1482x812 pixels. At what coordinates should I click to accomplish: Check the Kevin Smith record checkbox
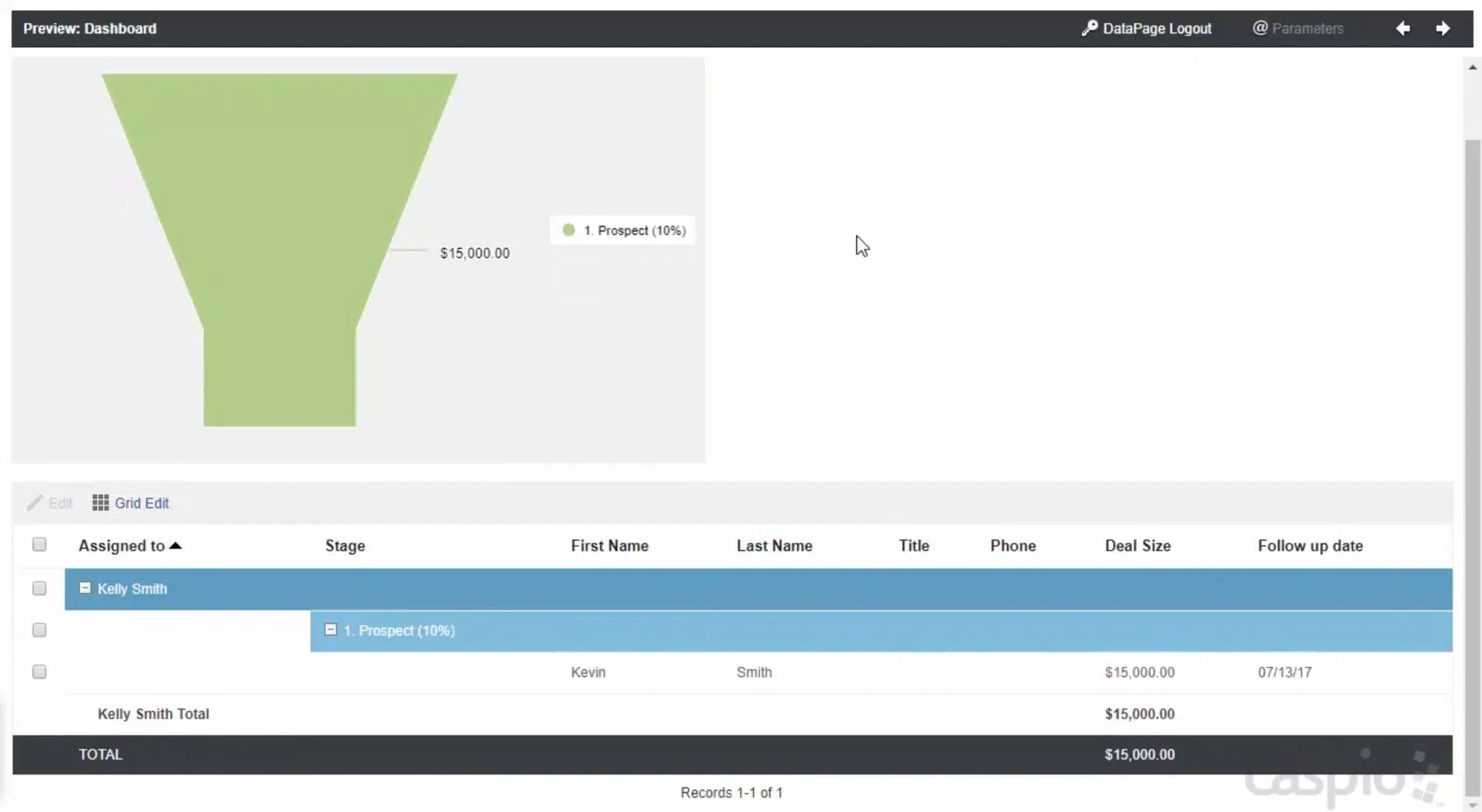(39, 672)
